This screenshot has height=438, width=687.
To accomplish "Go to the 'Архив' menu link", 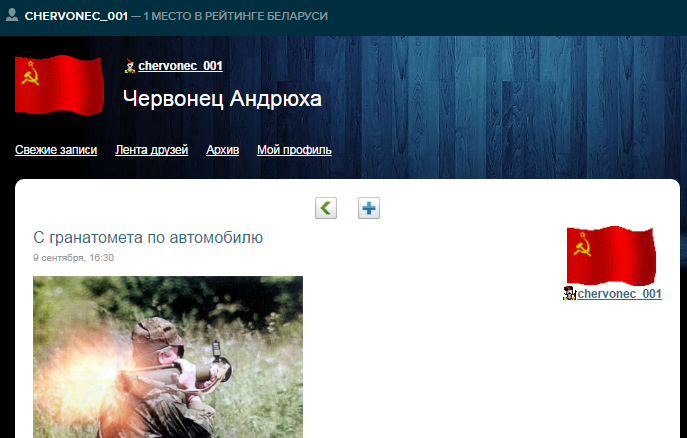I will 223,150.
